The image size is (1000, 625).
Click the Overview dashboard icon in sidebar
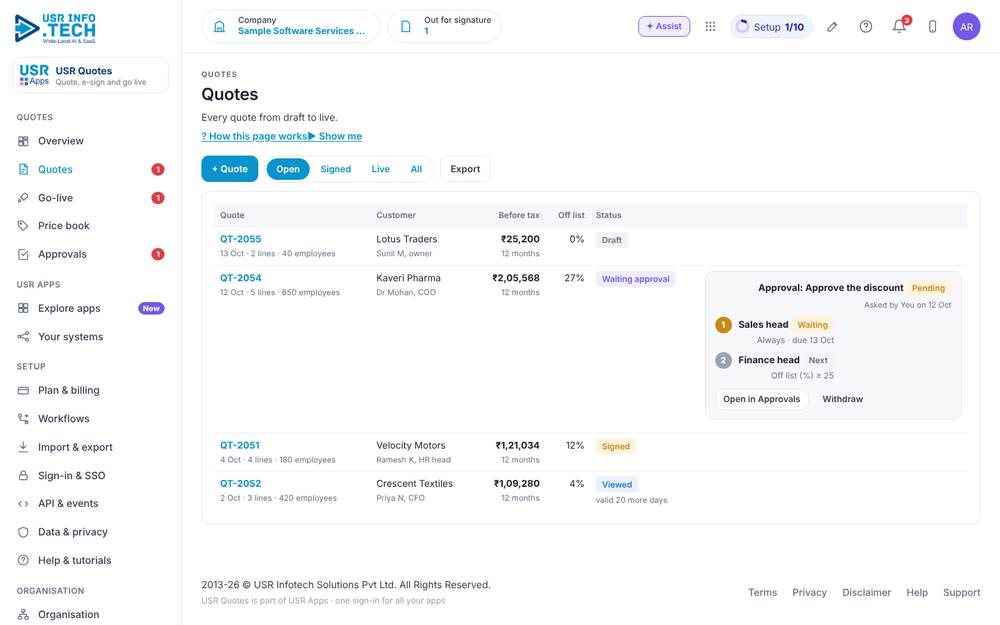[23, 141]
